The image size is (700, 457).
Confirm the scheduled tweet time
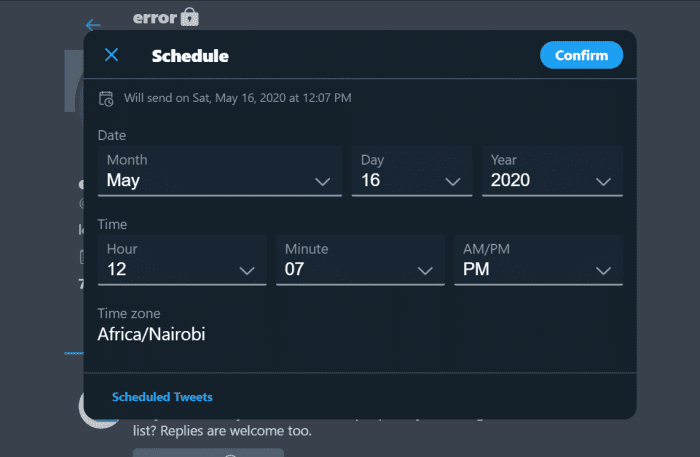coord(581,55)
